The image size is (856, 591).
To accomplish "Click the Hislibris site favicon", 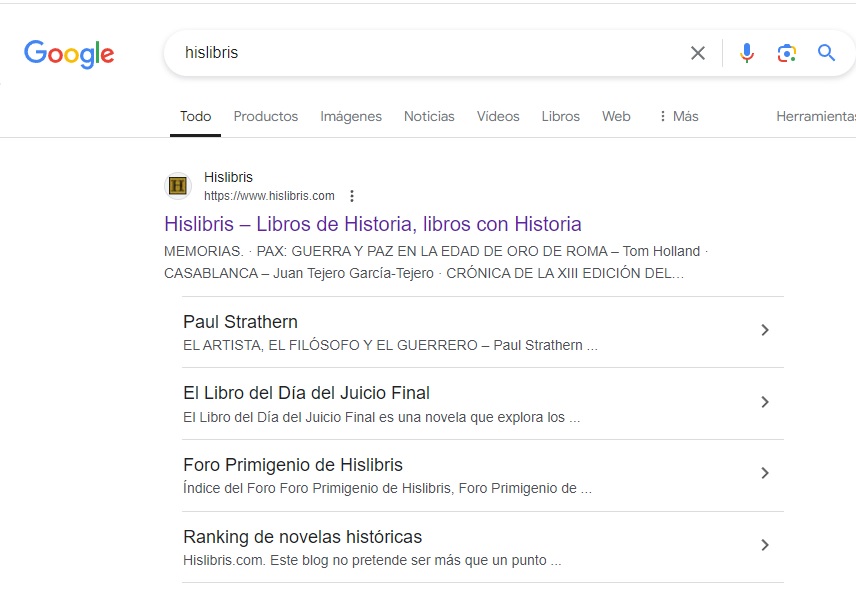I will [178, 186].
